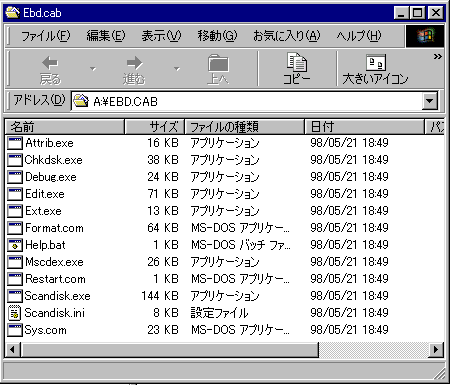Sort by the サイズ column header
The width and height of the screenshot is (450, 385).
pyautogui.click(x=154, y=127)
